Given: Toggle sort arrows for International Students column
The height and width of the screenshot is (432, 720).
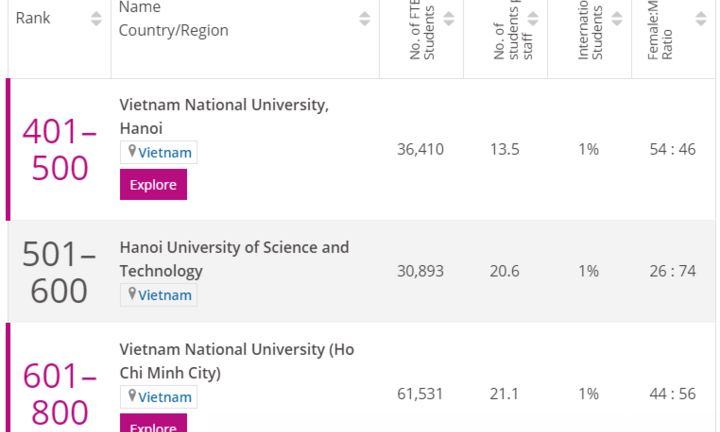Looking at the screenshot, I should 617,18.
